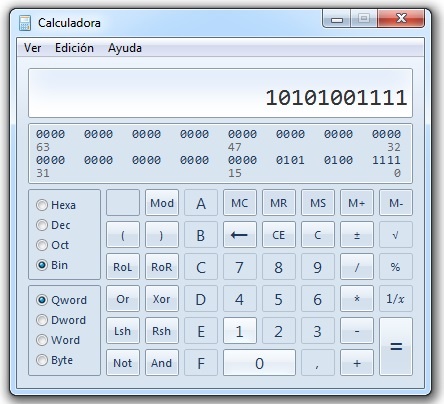Click the multiplication asterisk button
This screenshot has height=404, width=444.
(357, 299)
